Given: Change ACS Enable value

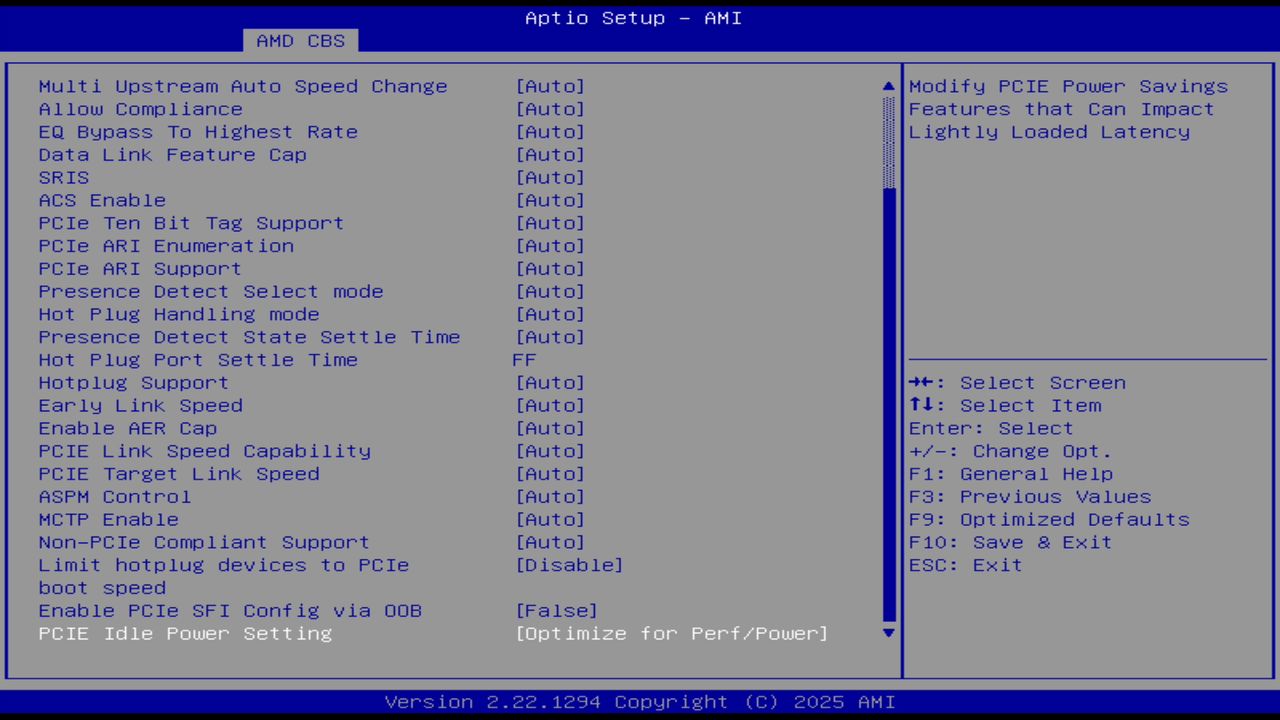Looking at the screenshot, I should (550, 200).
